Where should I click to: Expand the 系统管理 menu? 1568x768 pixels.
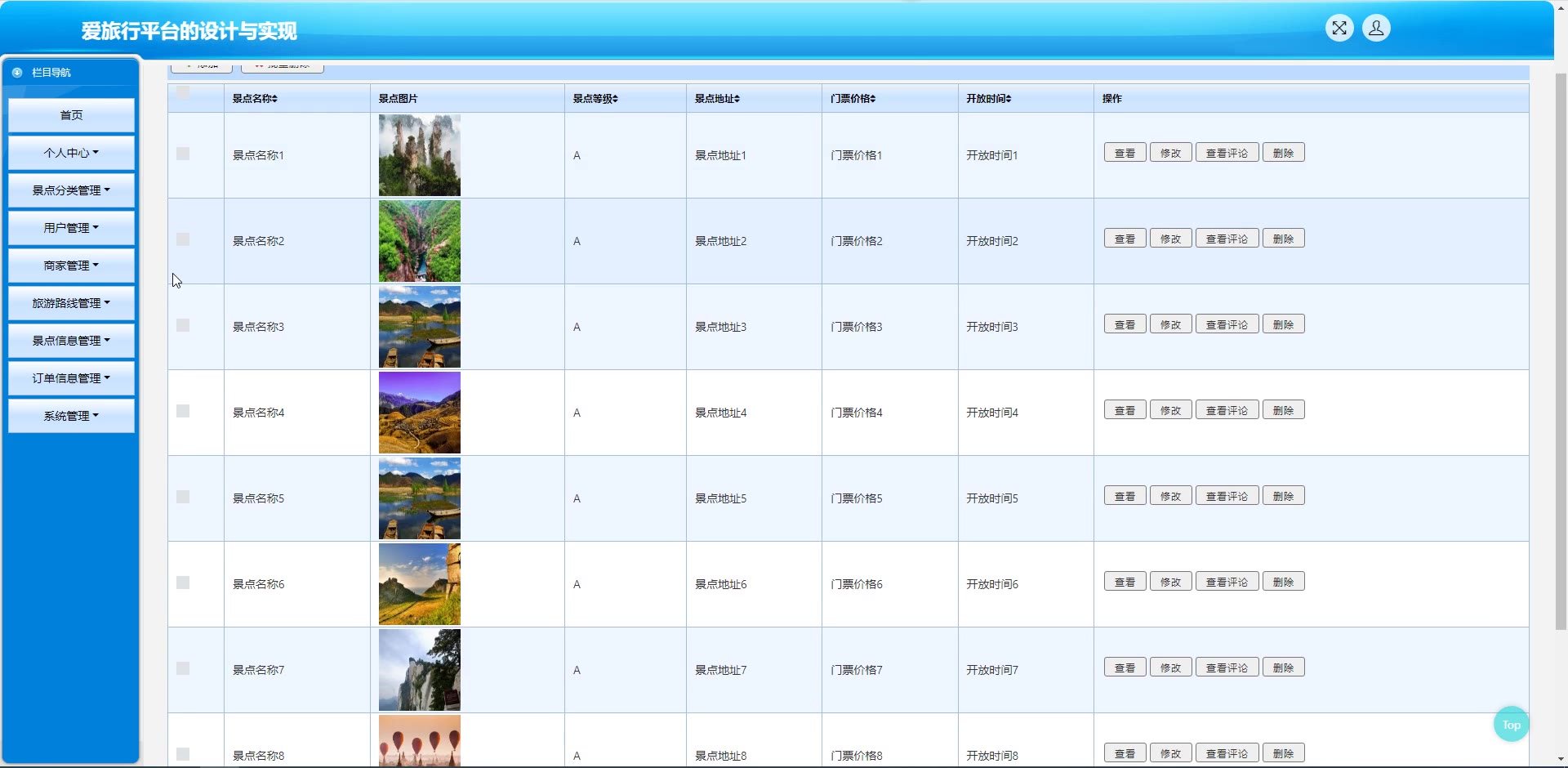(x=71, y=416)
